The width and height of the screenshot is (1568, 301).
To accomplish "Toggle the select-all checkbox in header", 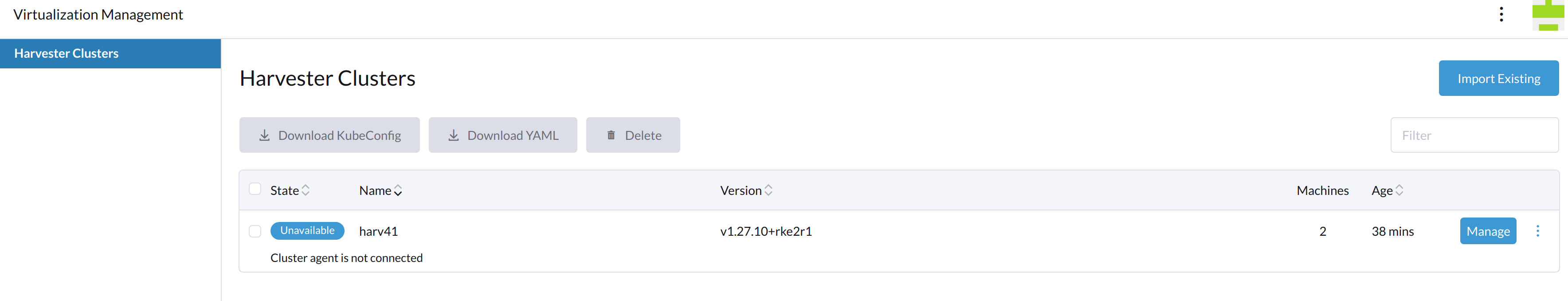I will tap(255, 189).
